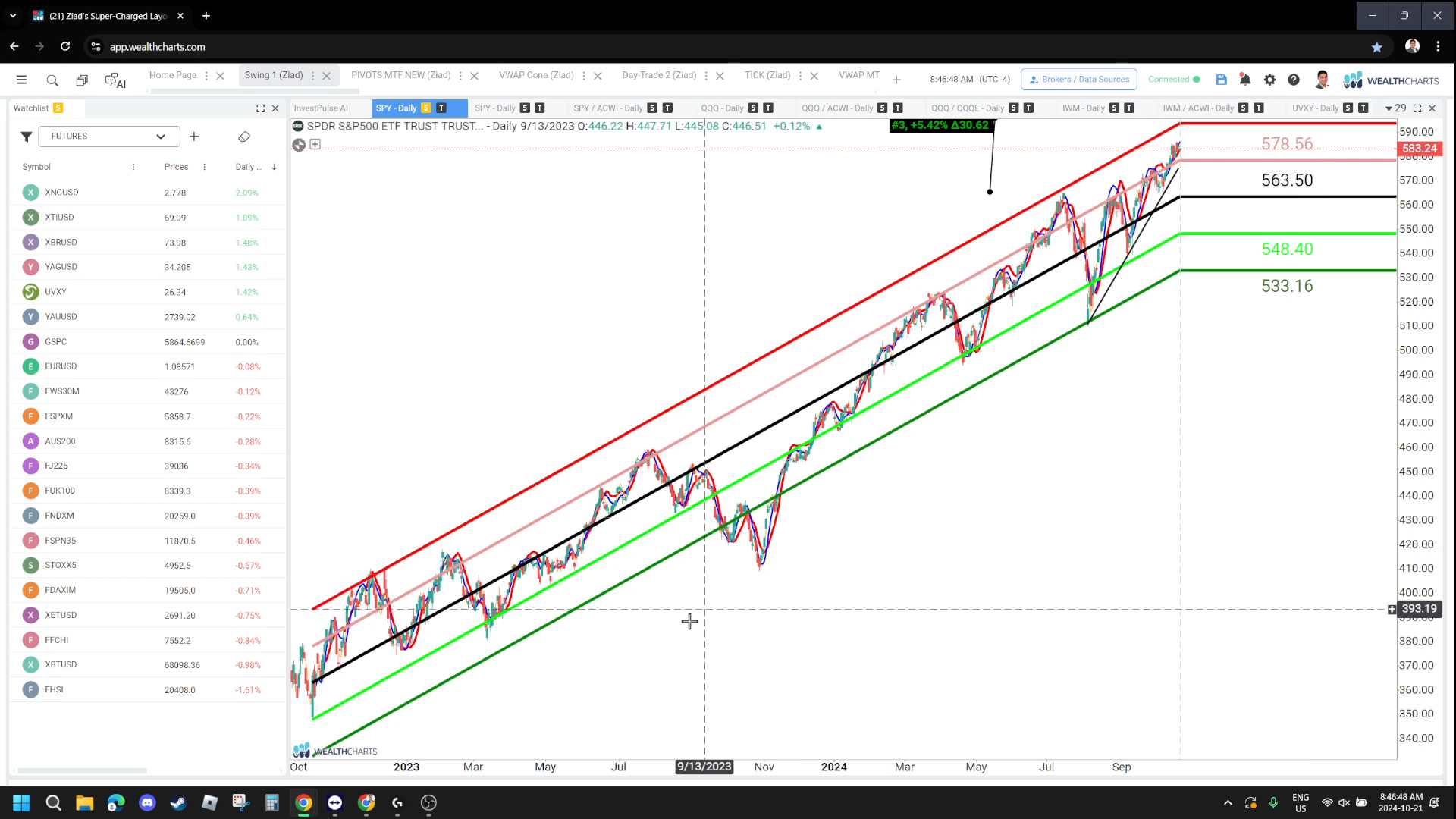Viewport: 1456px width, 819px height.
Task: Click the Connected status indicator
Action: [1174, 80]
